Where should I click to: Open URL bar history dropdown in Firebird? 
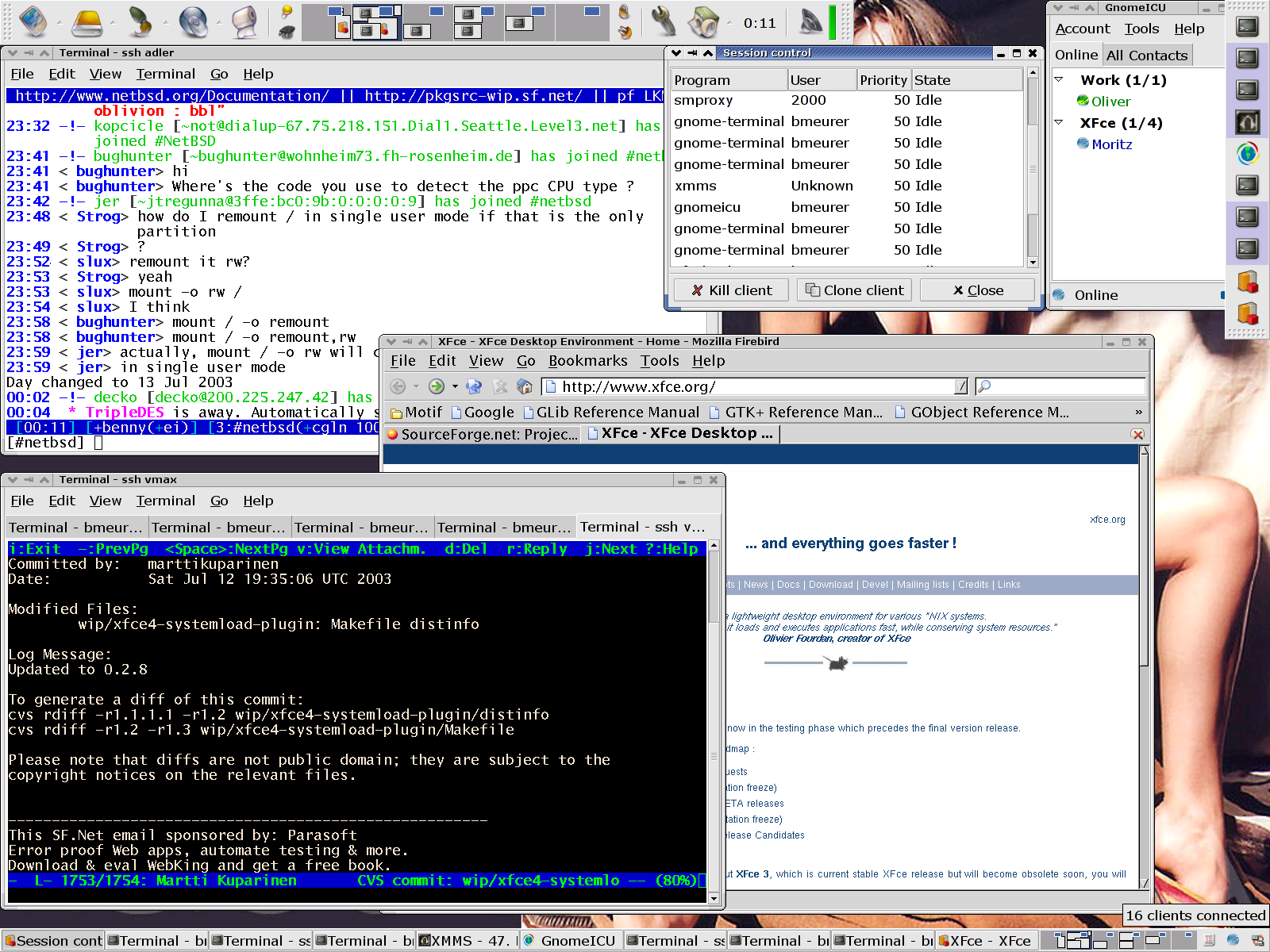pyautogui.click(x=961, y=386)
